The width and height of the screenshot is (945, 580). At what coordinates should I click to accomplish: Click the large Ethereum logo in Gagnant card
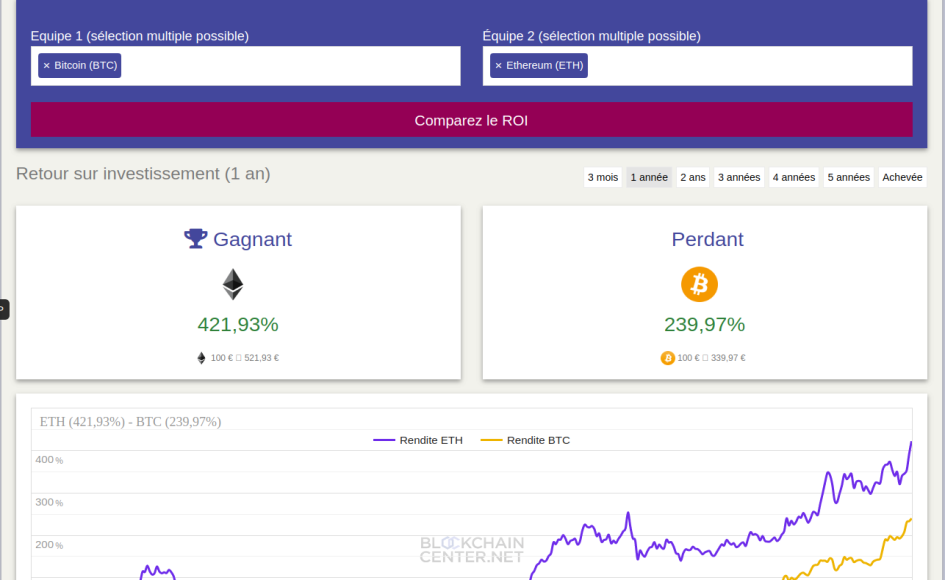[233, 284]
